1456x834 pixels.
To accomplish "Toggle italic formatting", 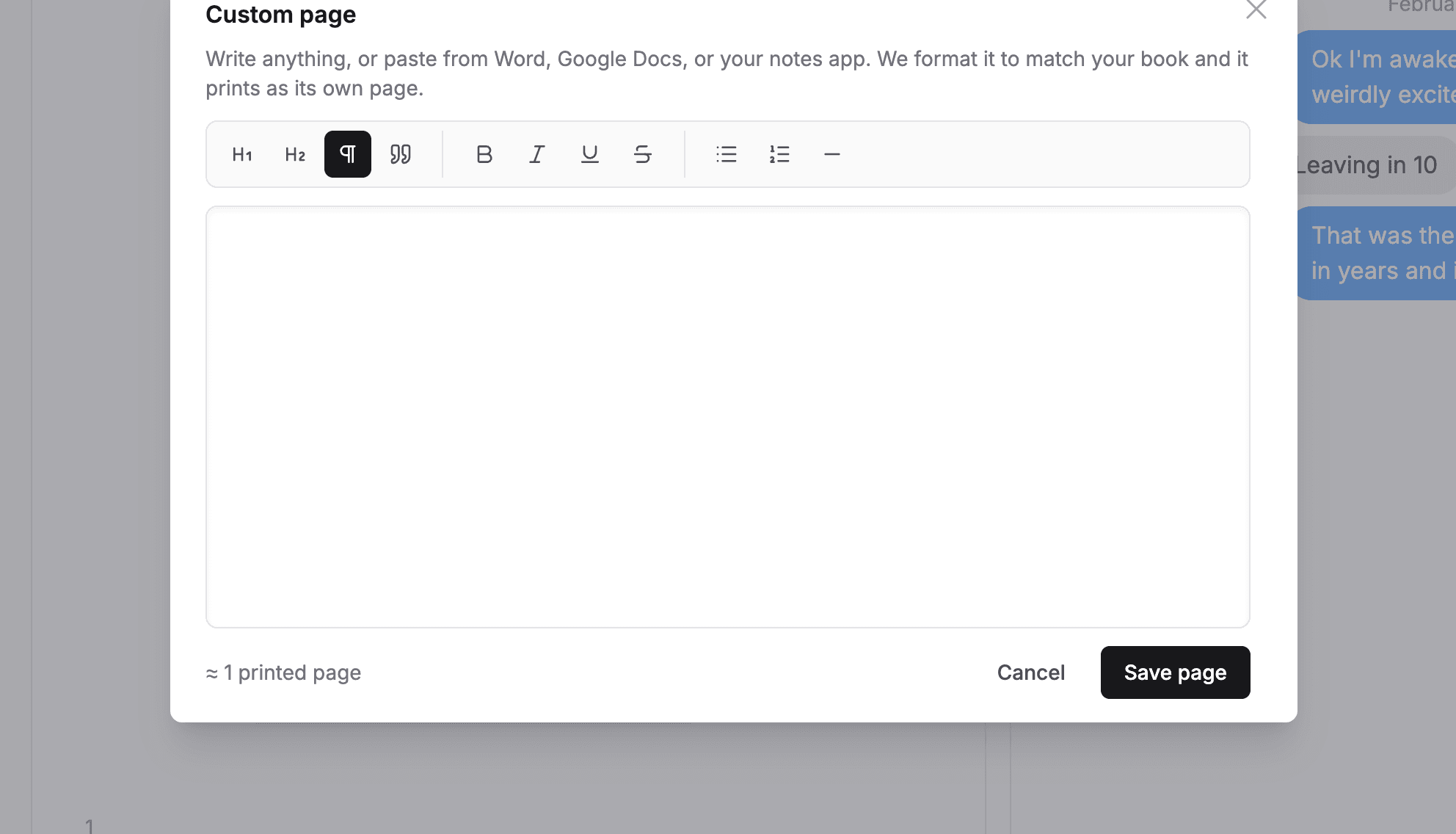I will pos(537,154).
